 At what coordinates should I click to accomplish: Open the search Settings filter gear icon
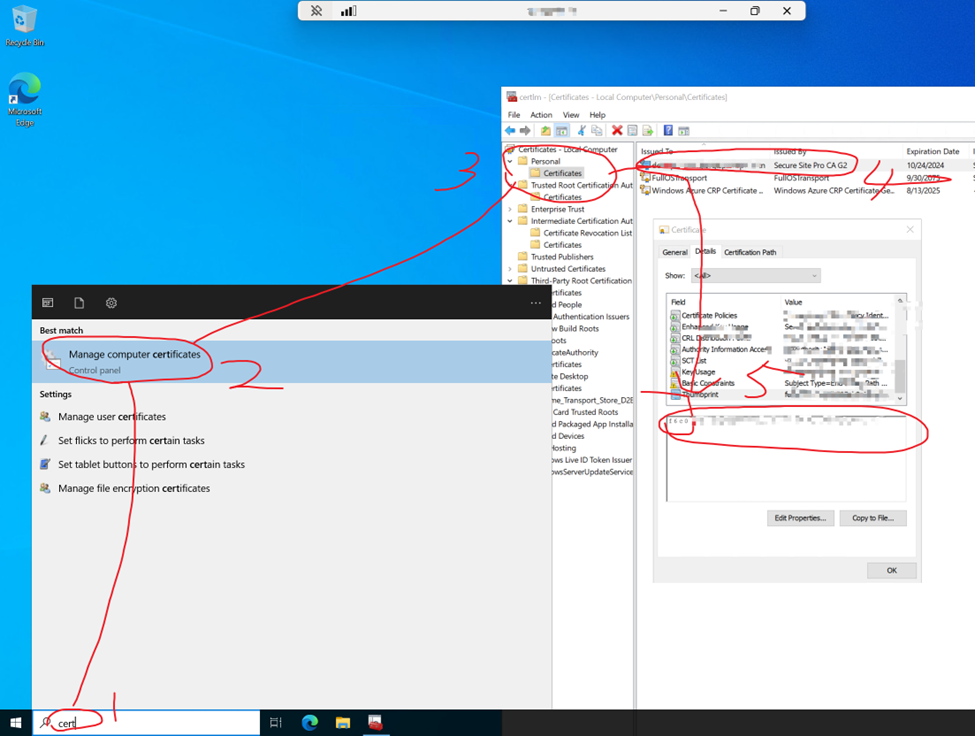111,303
